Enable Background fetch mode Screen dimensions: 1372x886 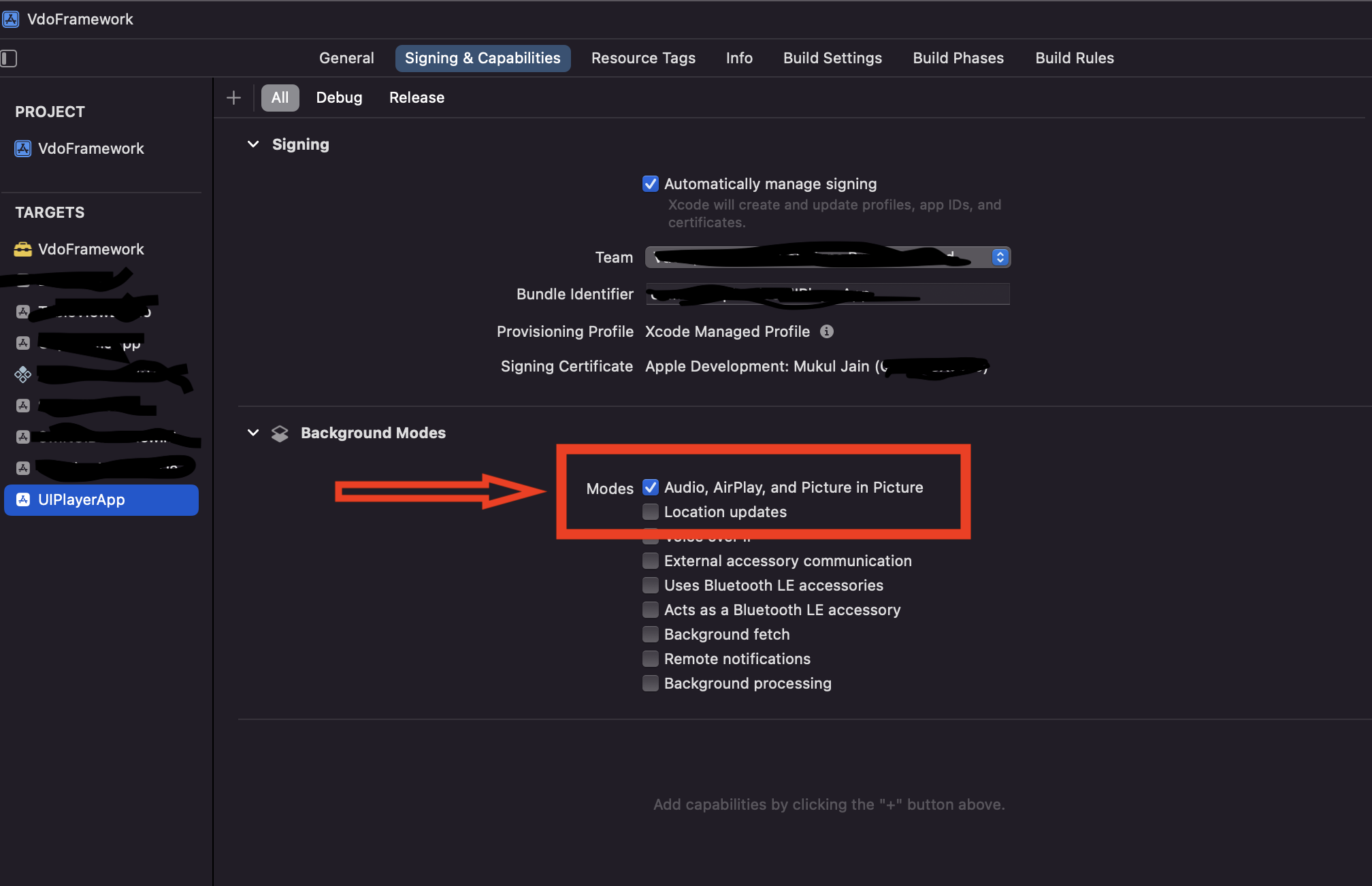tap(651, 634)
